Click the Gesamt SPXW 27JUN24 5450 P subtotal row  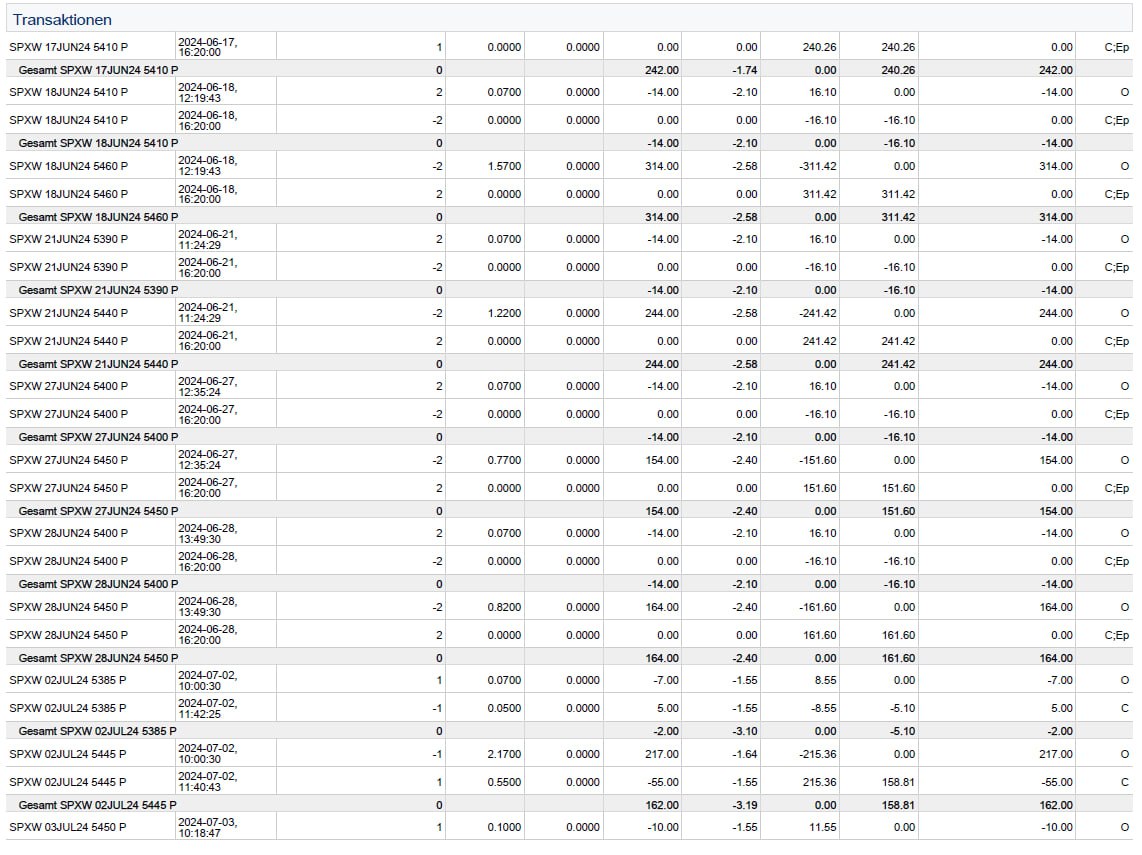point(98,511)
